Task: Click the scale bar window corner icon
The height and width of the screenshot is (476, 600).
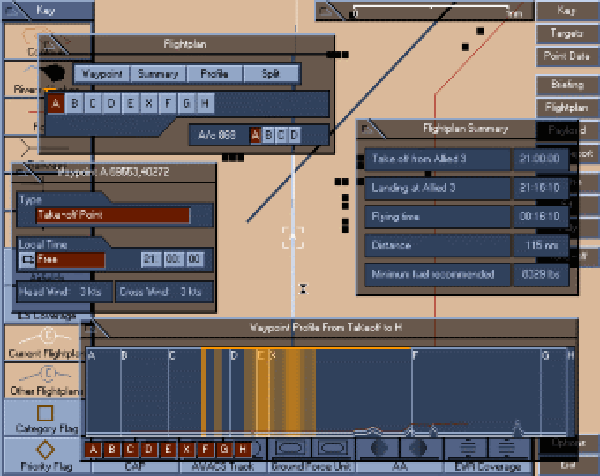Action: click(x=328, y=11)
